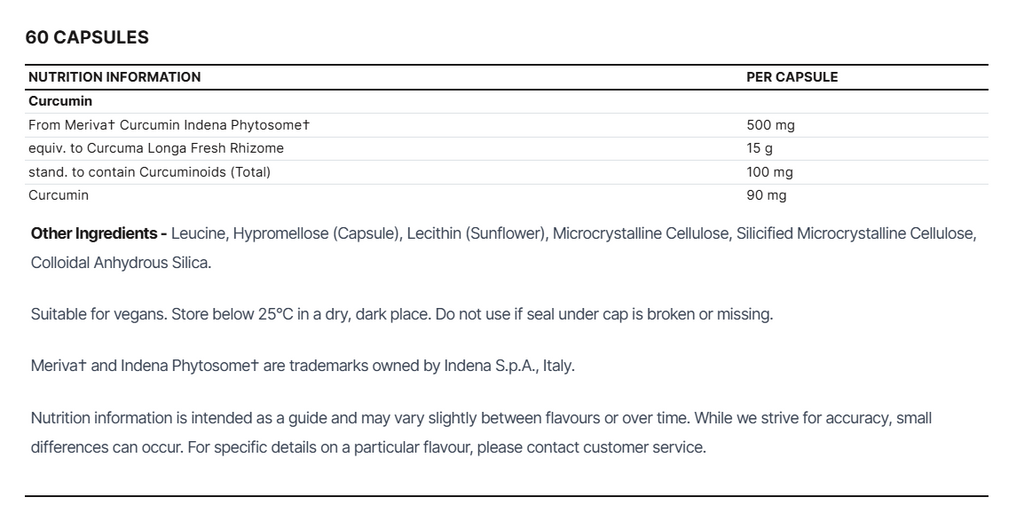Select the Merivat Curcumin Indena Phytosome row label
Screen dimensions: 1024x521
coord(169,125)
